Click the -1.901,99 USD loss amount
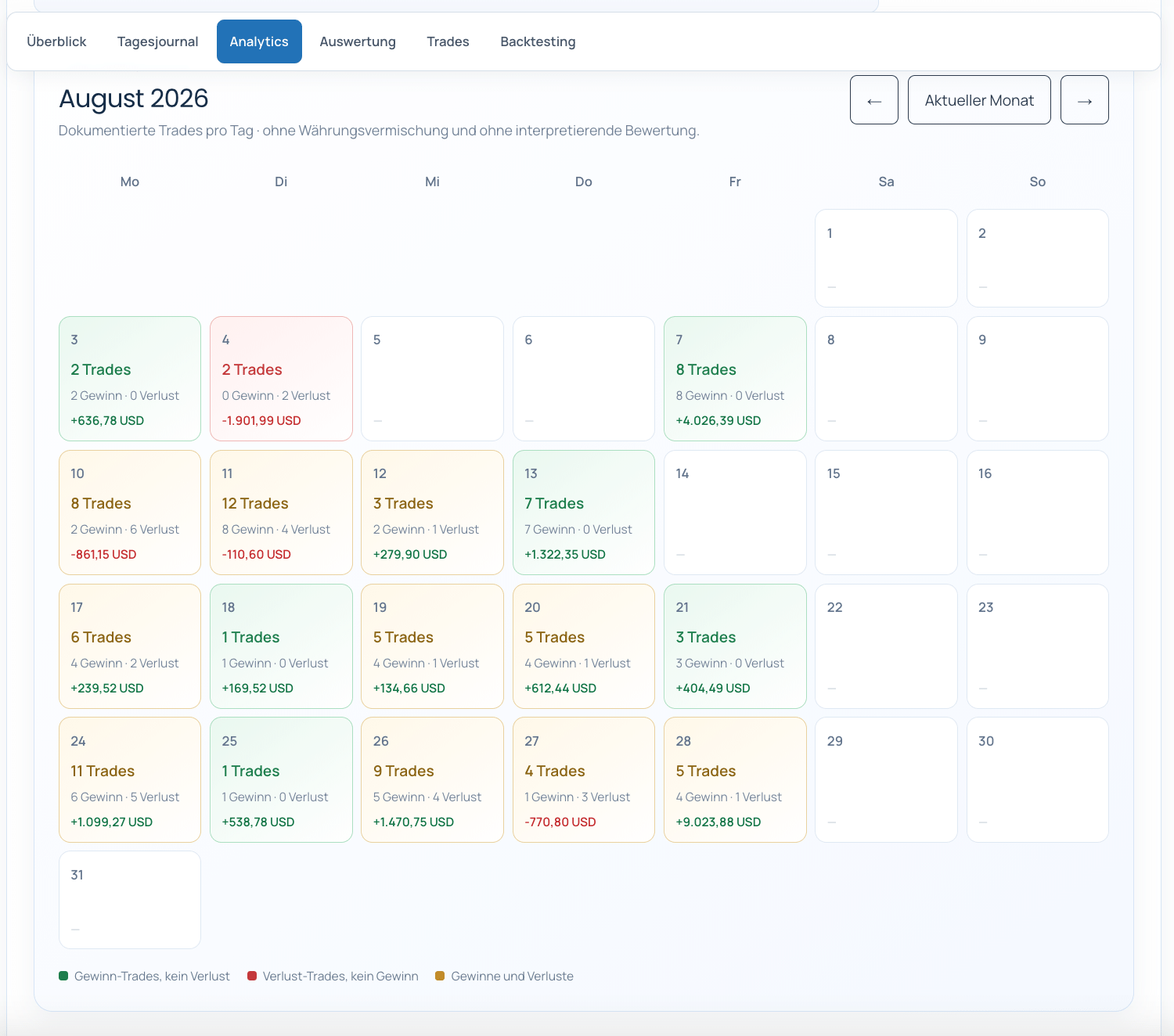1174x1036 pixels. click(261, 421)
